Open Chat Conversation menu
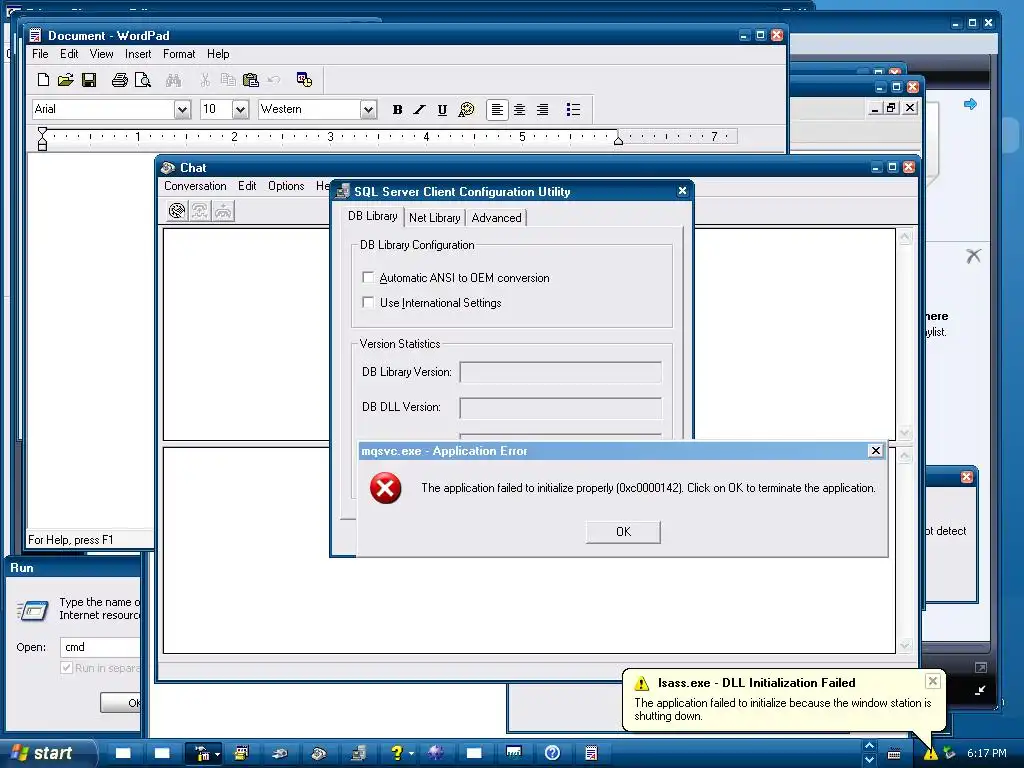1024x768 pixels. (195, 186)
